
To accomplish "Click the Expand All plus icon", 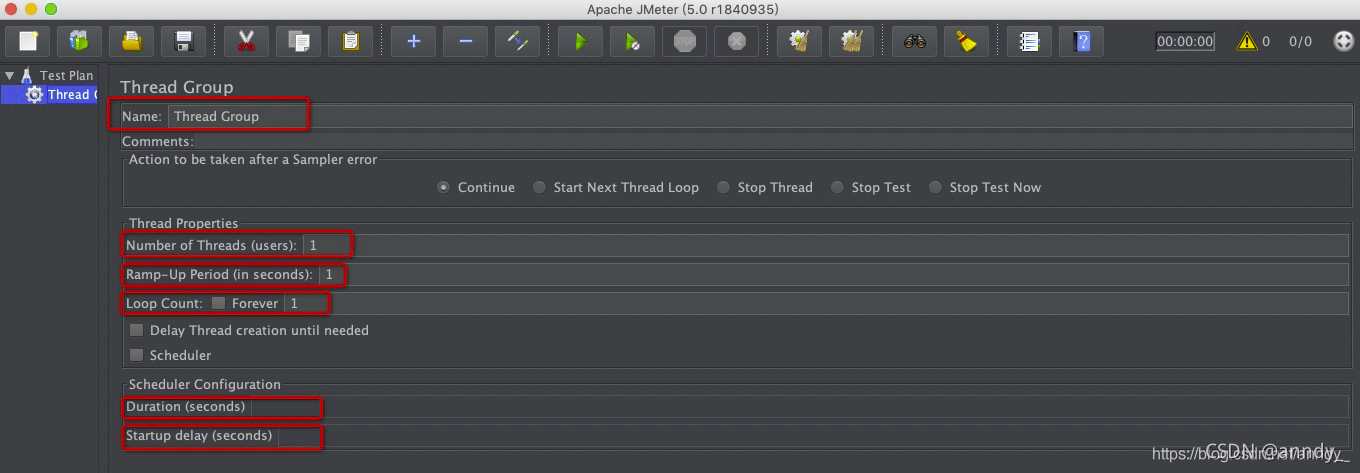I will coord(413,42).
